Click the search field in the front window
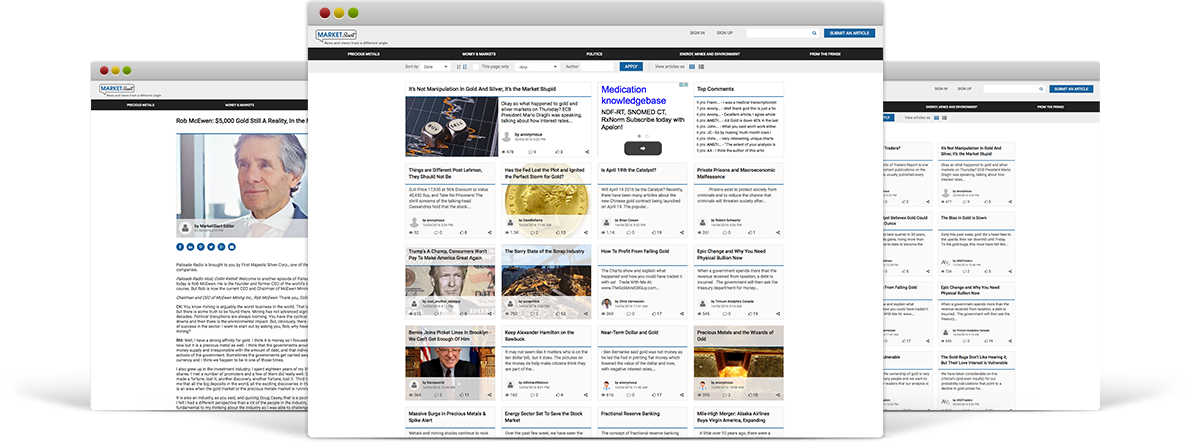1190x445 pixels. pos(779,33)
